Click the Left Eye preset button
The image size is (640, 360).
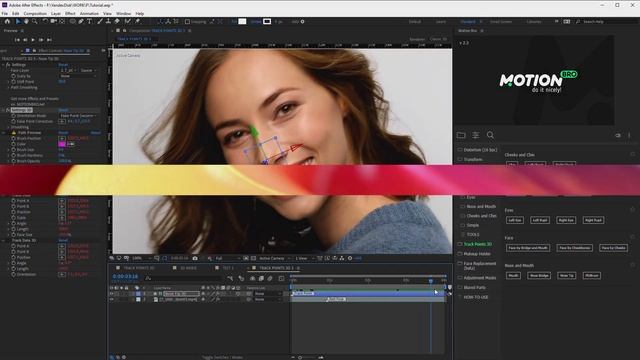[515, 220]
